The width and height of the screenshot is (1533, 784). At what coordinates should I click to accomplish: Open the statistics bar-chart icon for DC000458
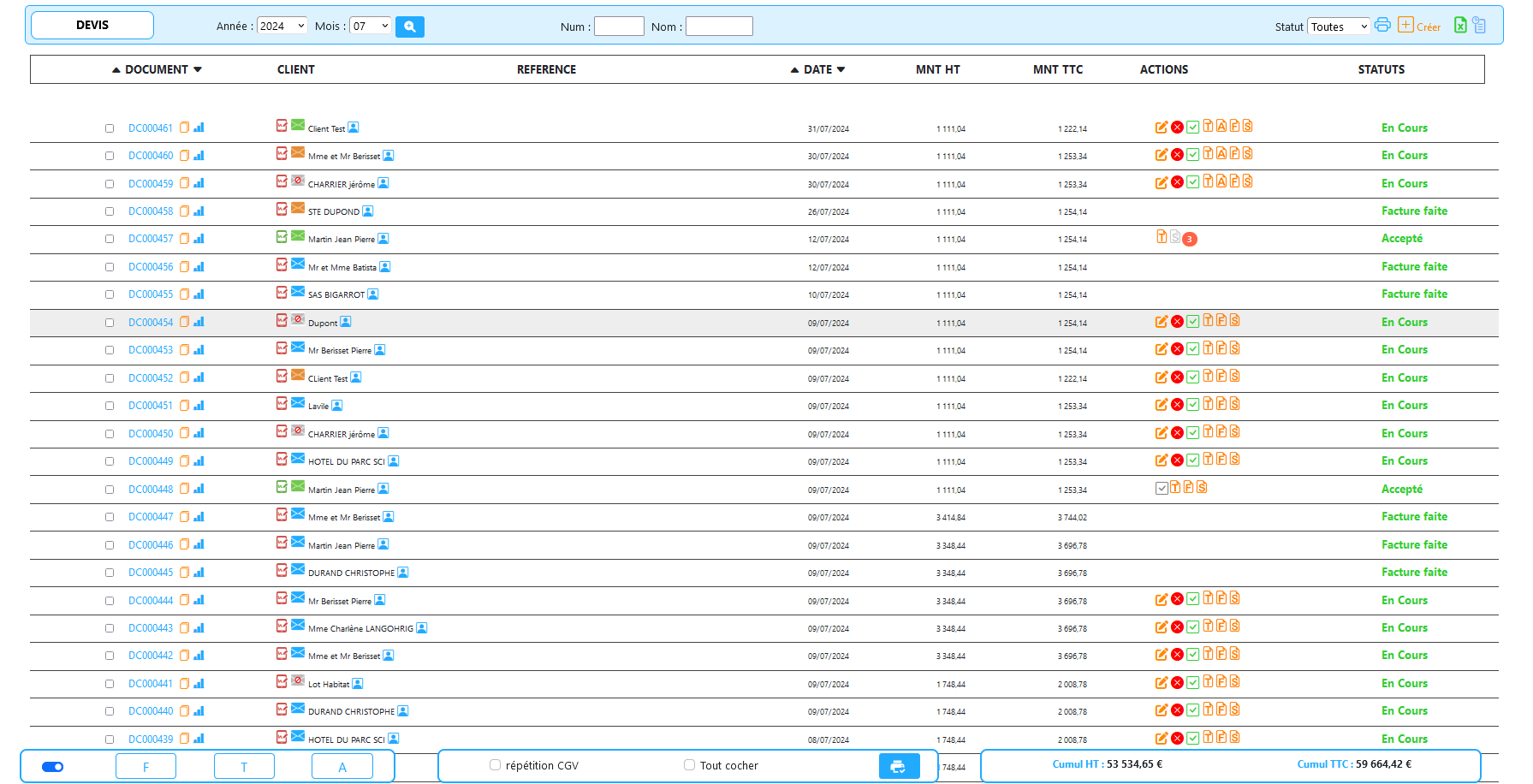(x=199, y=211)
